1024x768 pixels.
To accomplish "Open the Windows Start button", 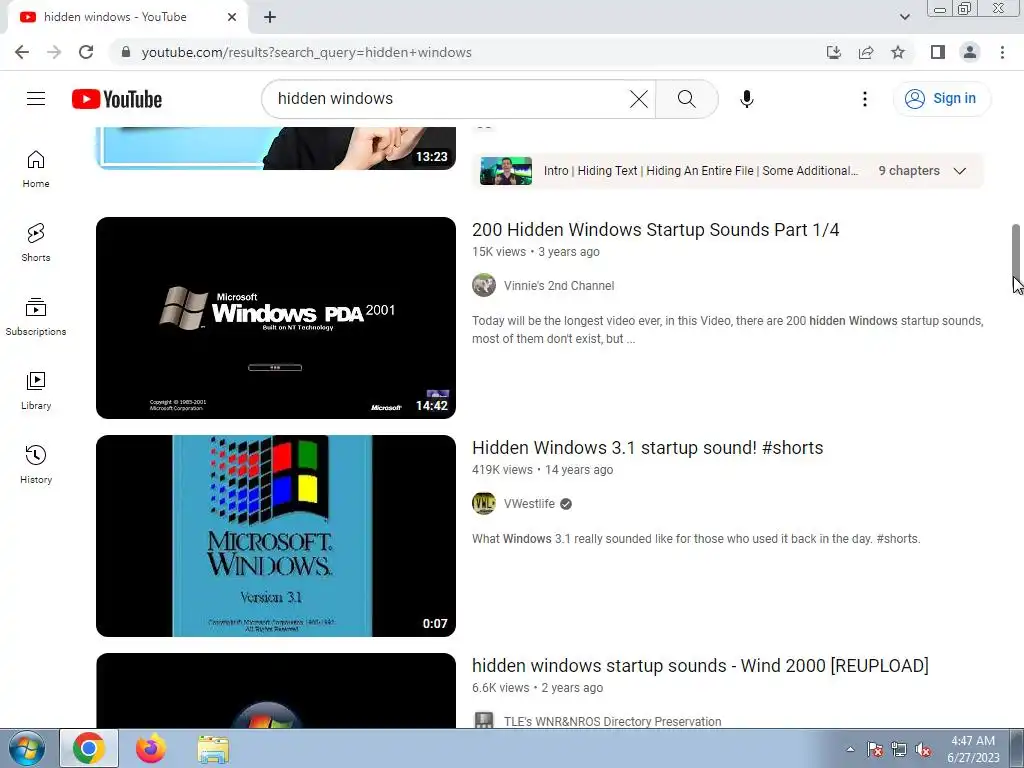I will [x=26, y=748].
